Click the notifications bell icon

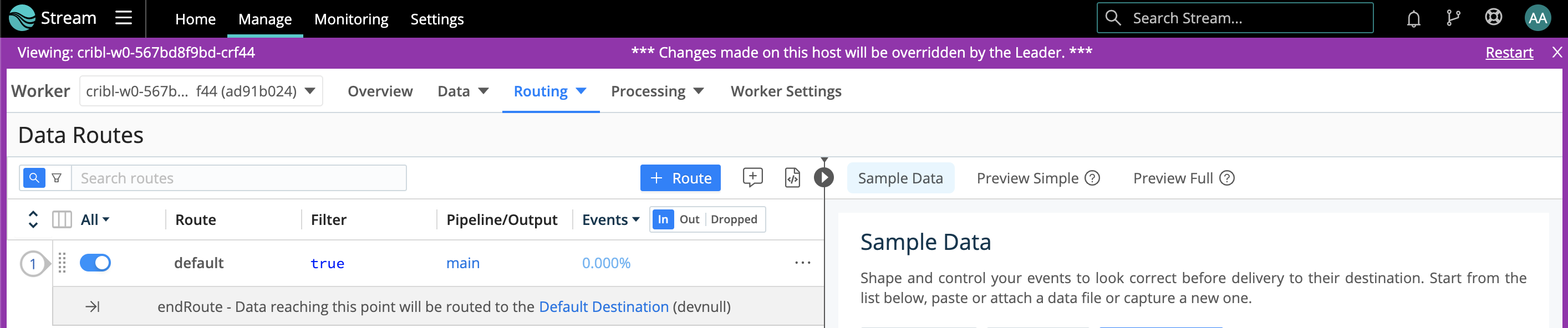pos(1413,19)
